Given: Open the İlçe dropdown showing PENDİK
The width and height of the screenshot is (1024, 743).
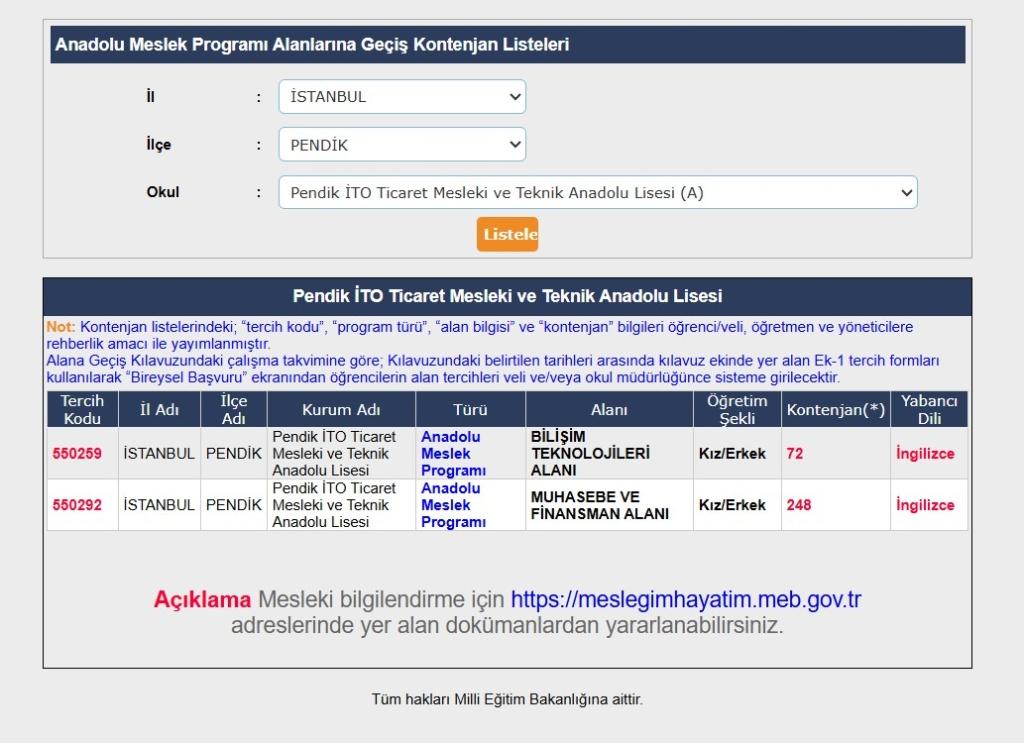Looking at the screenshot, I should 401,145.
